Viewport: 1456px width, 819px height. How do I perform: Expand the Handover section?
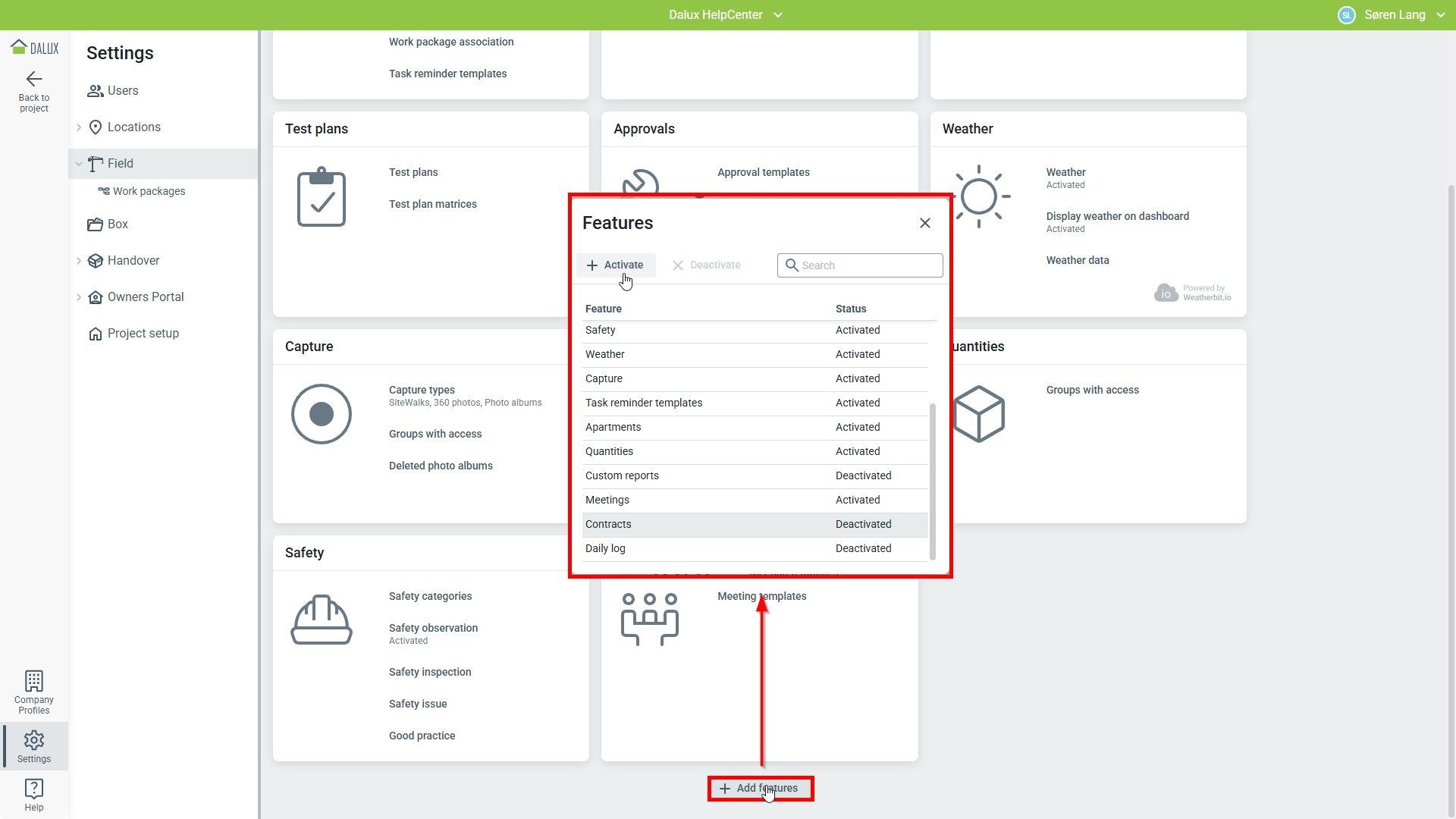coord(79,261)
